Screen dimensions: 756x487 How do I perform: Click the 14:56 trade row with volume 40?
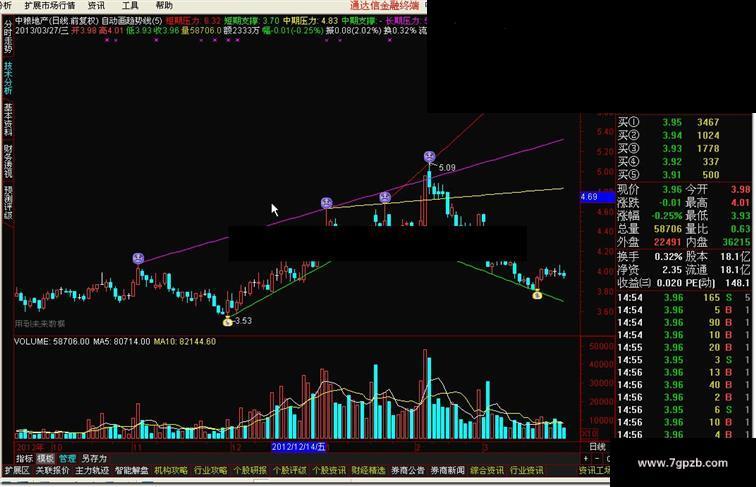pyautogui.click(x=684, y=385)
